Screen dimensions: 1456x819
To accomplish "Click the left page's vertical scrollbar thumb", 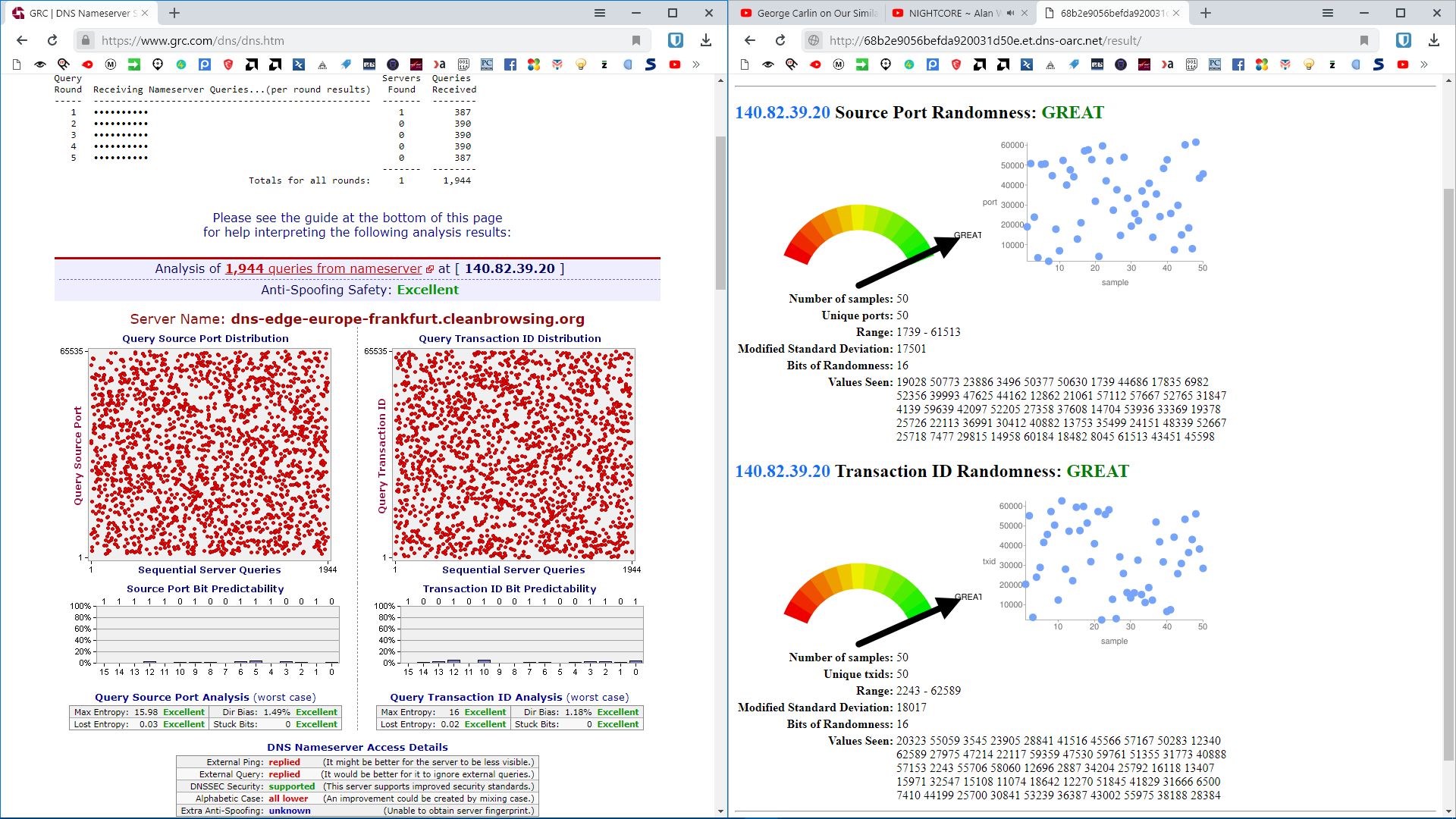I will coord(720,212).
